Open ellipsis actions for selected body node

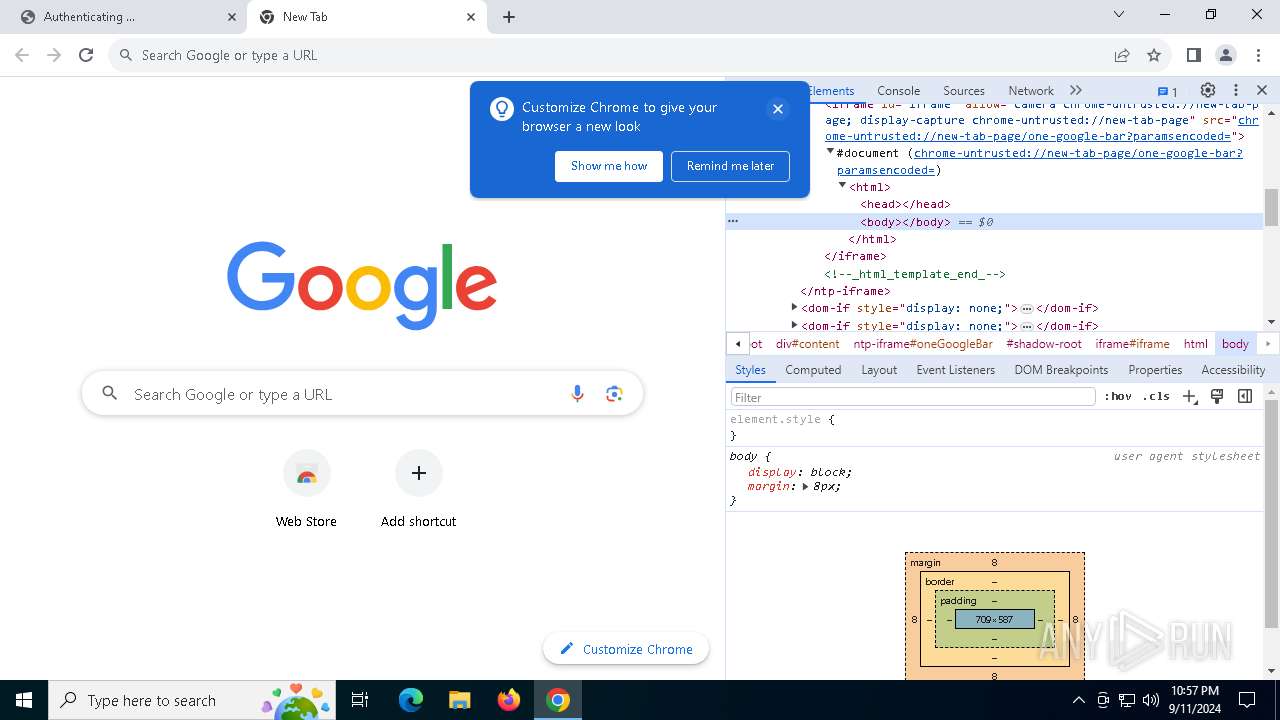point(733,221)
